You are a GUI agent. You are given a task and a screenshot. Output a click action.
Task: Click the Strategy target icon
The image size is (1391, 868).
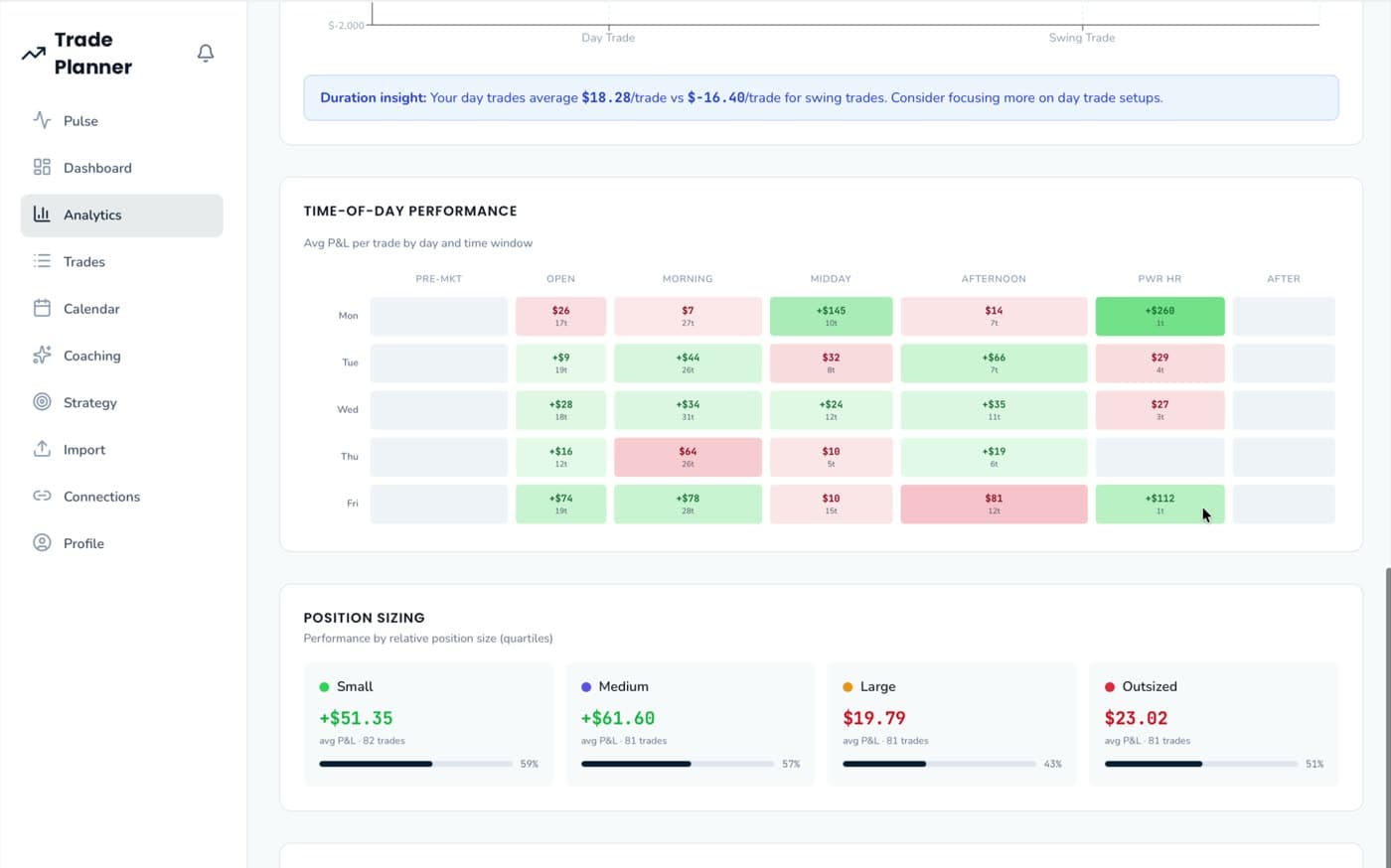click(x=42, y=401)
